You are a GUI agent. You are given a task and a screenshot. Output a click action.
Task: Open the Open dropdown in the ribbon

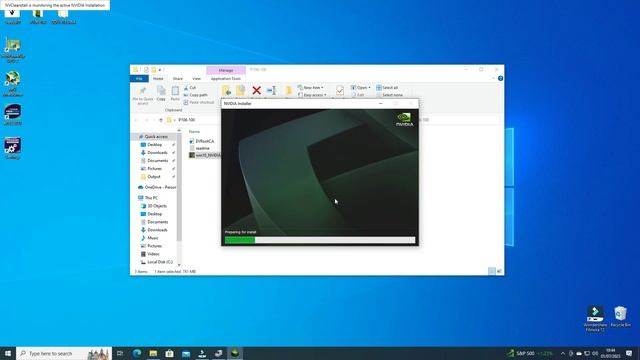coord(361,88)
